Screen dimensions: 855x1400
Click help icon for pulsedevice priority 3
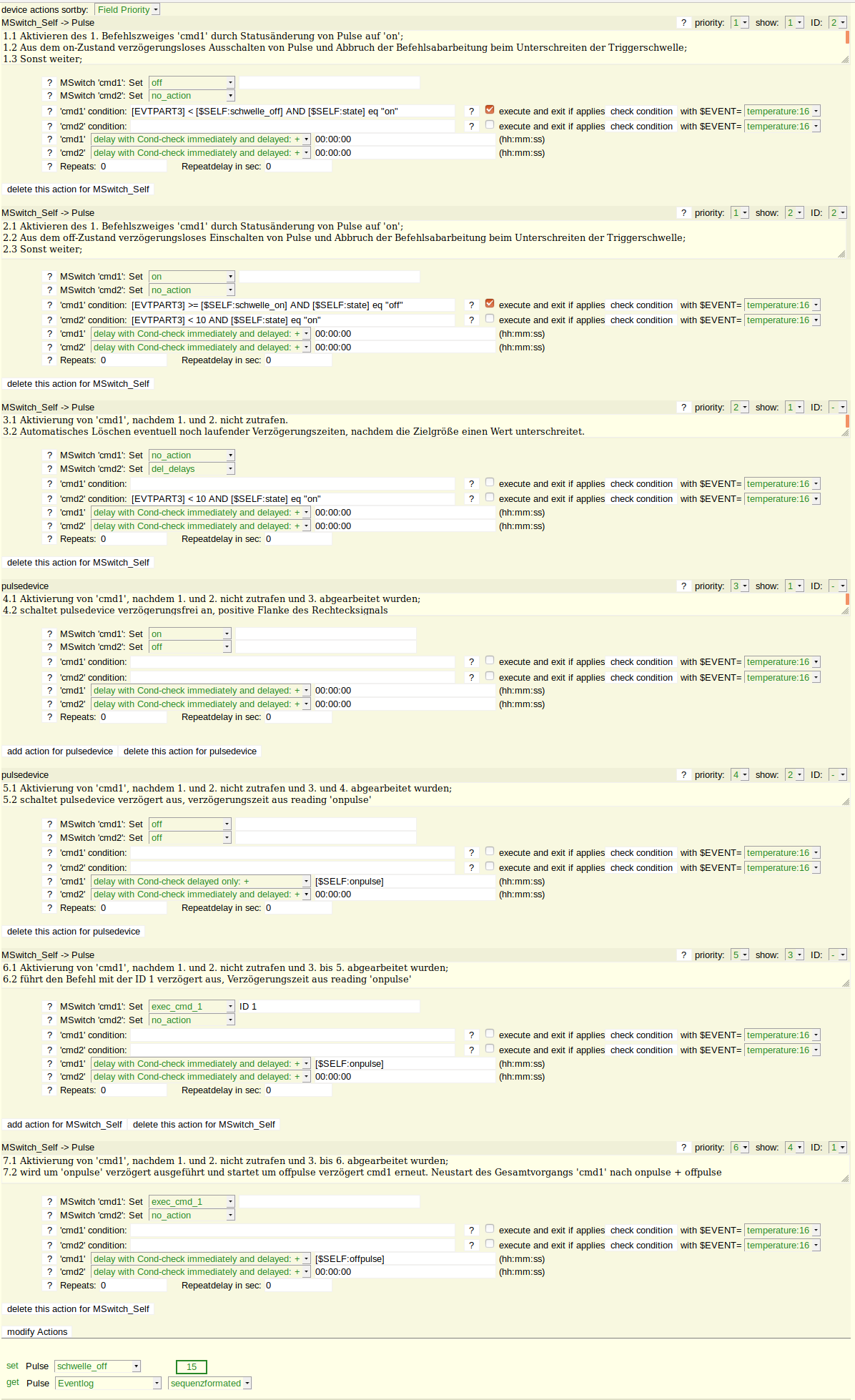click(683, 586)
